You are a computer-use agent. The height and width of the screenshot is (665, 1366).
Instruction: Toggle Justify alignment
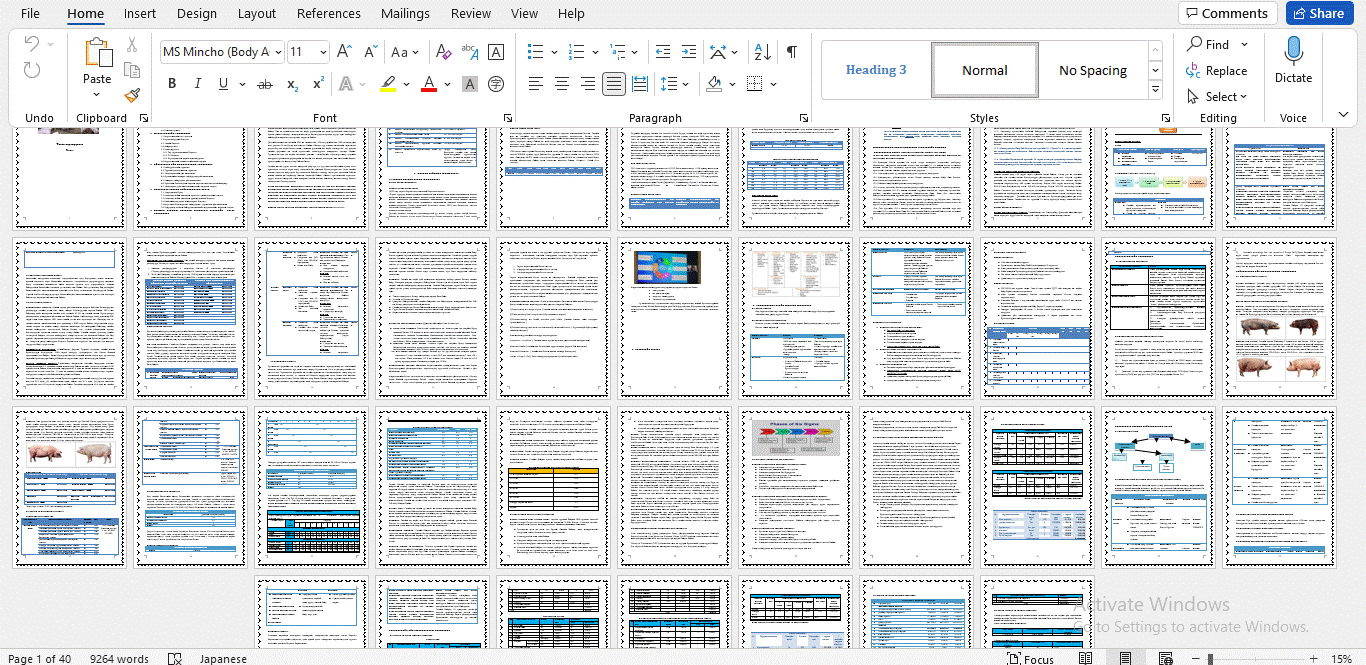pos(614,84)
